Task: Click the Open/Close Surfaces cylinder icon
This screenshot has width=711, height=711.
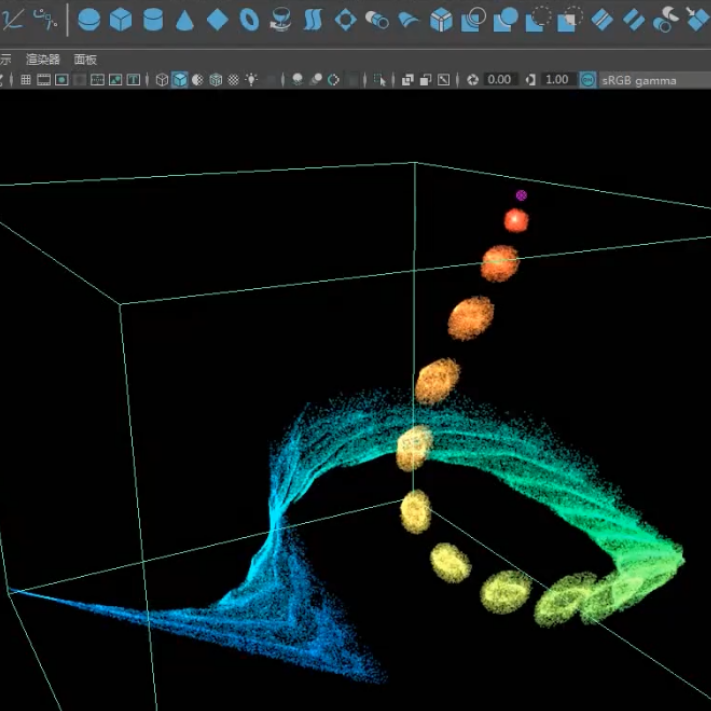Action: tap(666, 20)
